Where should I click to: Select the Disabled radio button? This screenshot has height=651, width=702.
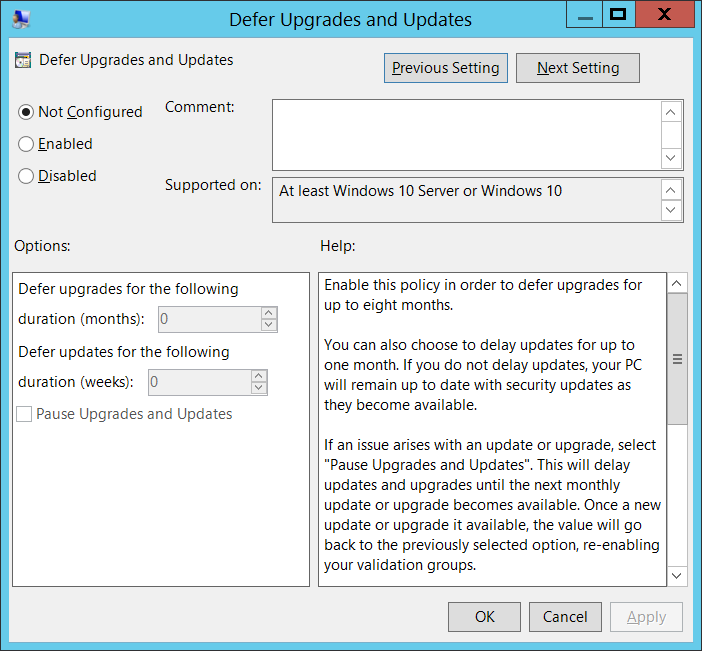(27, 176)
